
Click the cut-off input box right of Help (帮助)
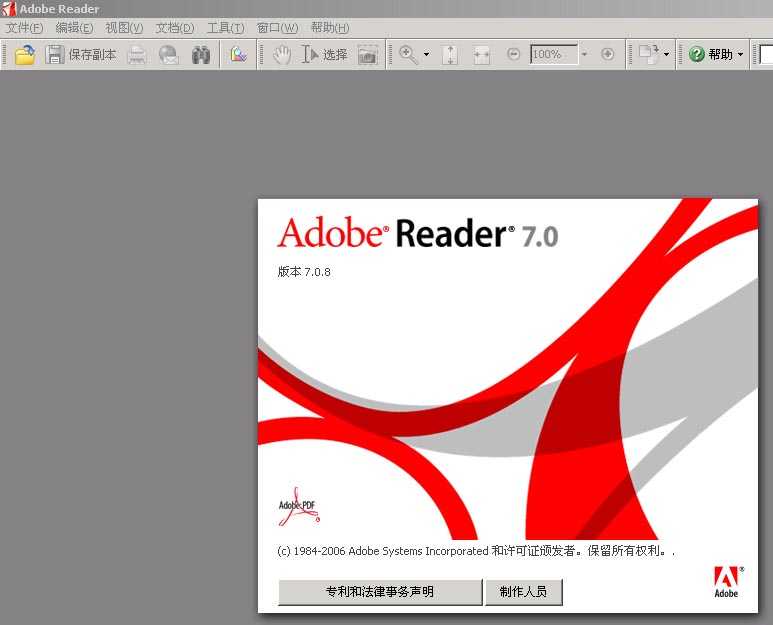pyautogui.click(x=766, y=54)
